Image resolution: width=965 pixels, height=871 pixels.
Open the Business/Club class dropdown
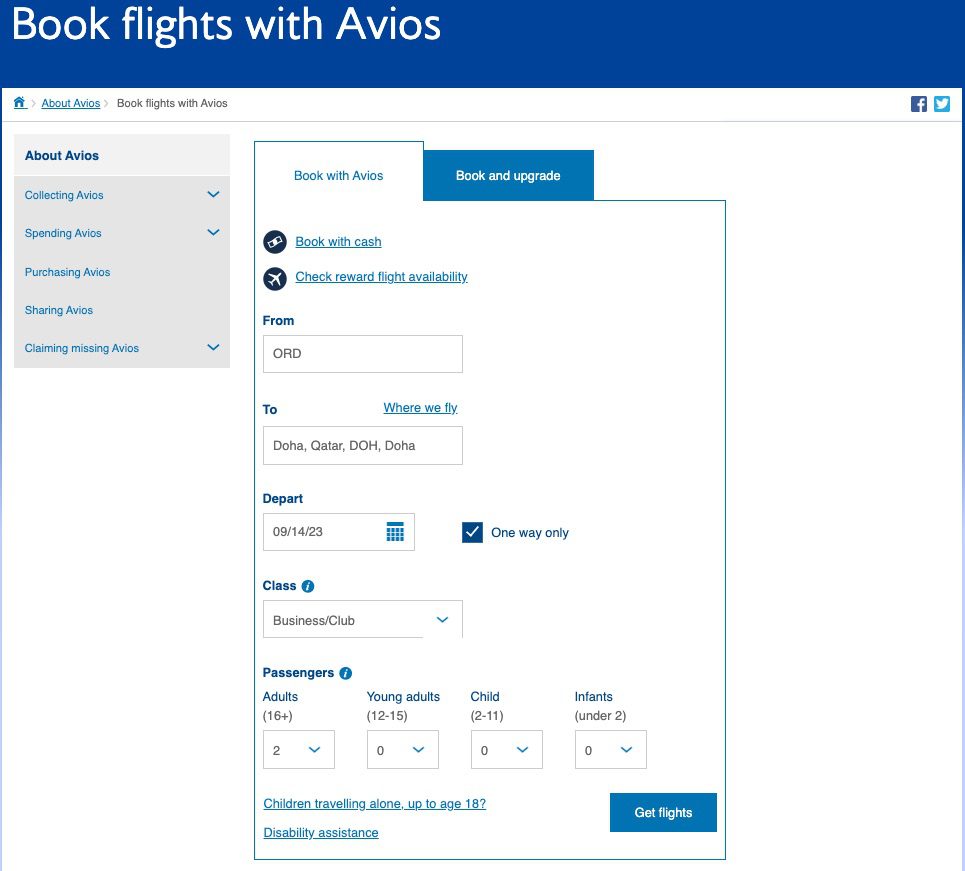(362, 619)
